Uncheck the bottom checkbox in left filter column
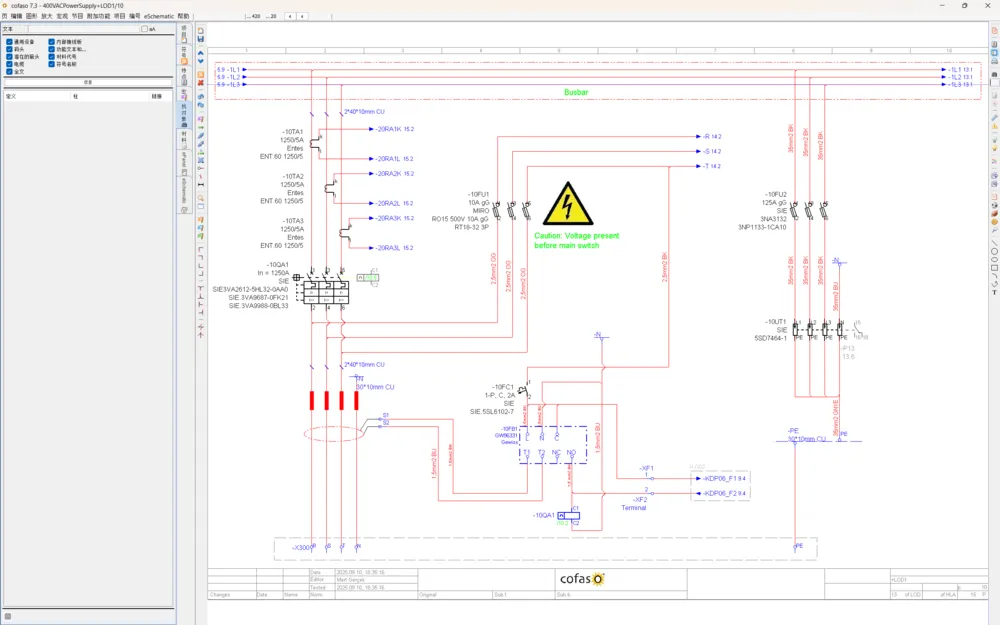The height and width of the screenshot is (625, 1000). coord(10,71)
